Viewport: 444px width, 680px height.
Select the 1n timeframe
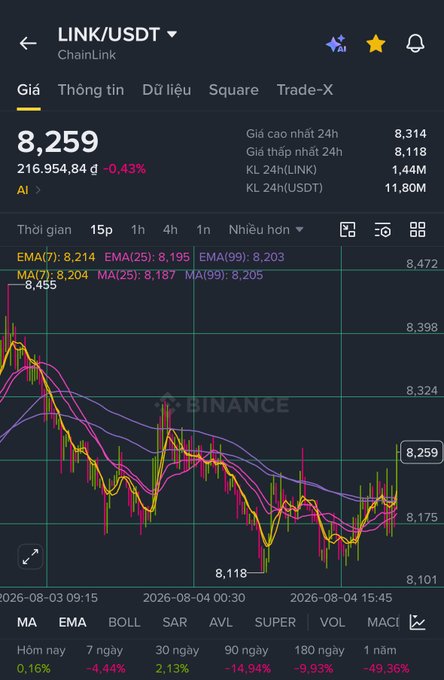(203, 229)
